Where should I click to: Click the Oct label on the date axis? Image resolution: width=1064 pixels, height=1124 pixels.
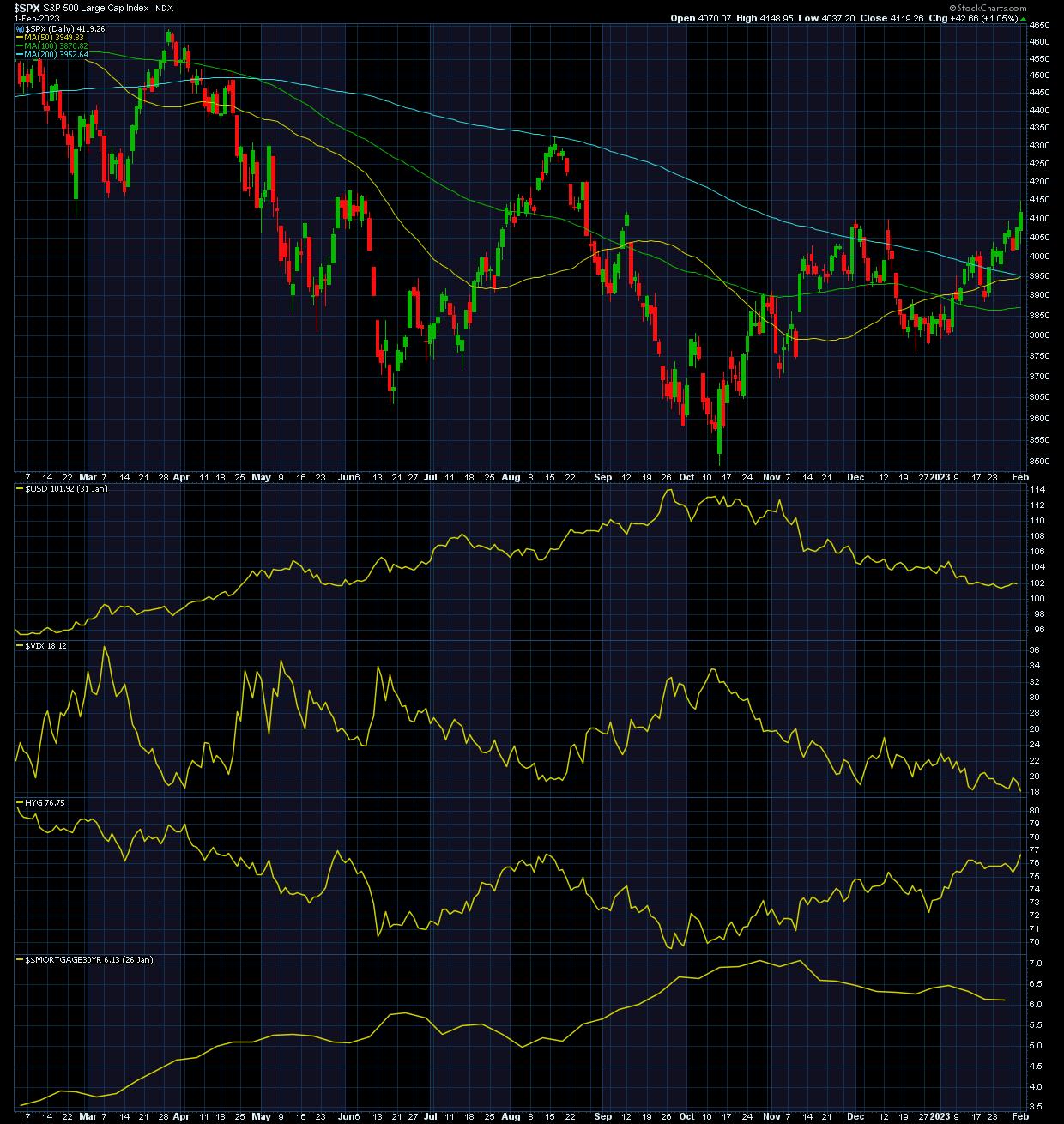[686, 476]
